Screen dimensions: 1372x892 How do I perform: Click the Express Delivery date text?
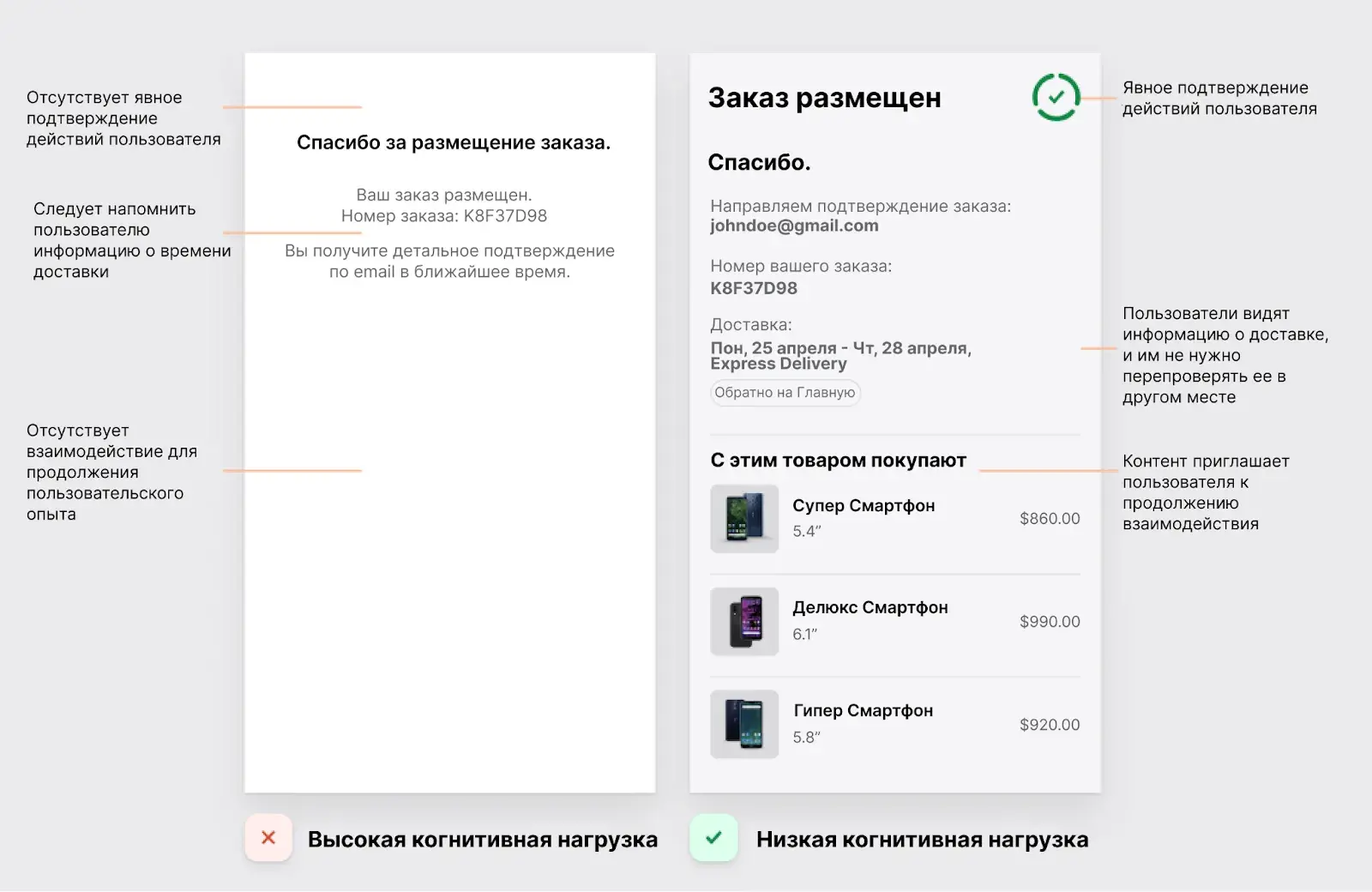pos(840,355)
